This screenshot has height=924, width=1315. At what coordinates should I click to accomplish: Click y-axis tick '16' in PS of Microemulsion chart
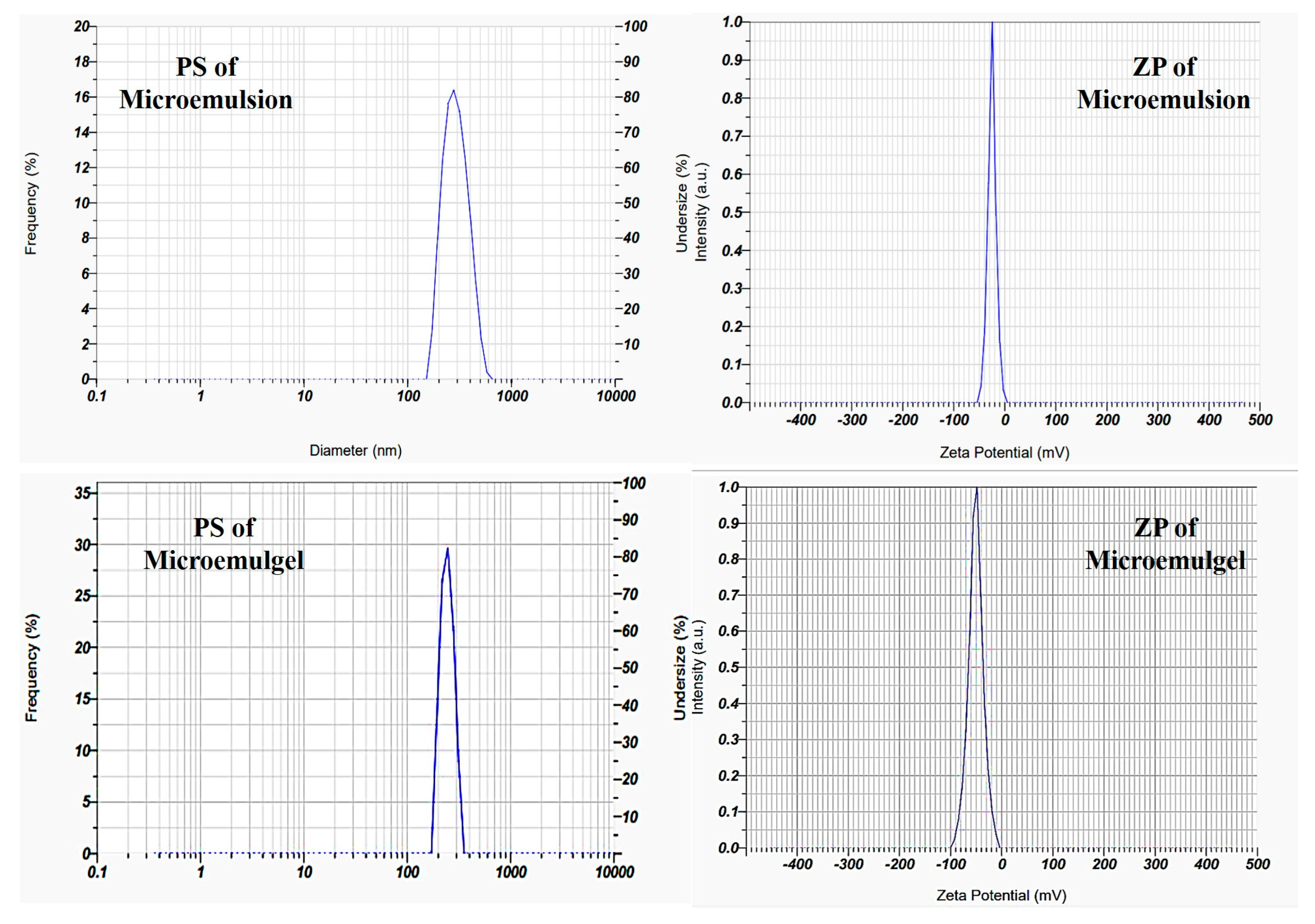82,97
